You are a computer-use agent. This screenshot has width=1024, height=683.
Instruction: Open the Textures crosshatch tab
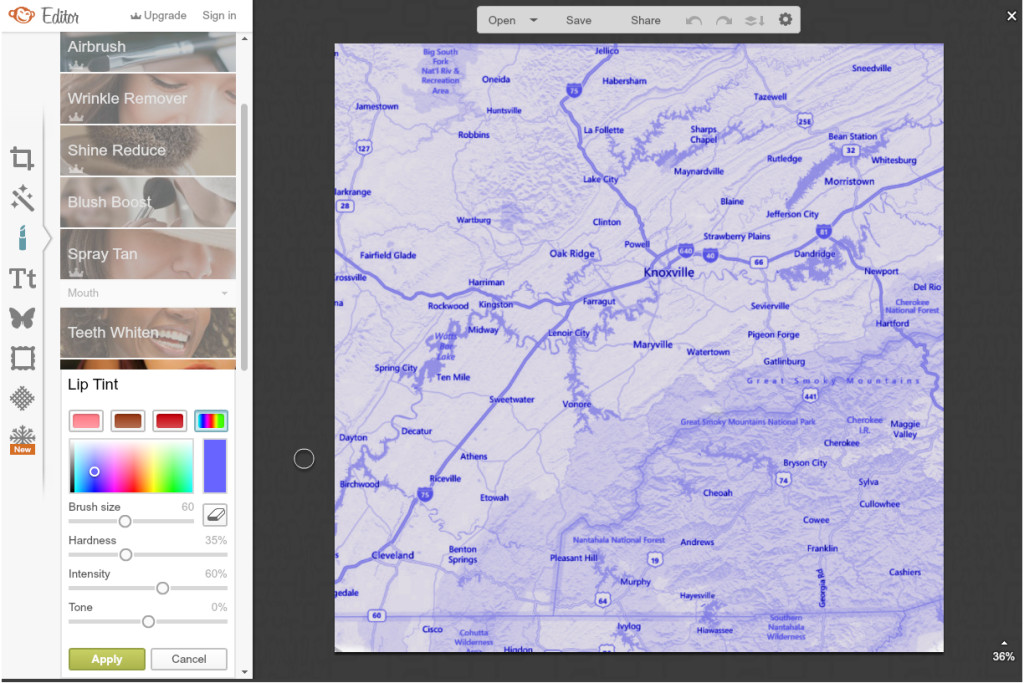[x=22, y=398]
